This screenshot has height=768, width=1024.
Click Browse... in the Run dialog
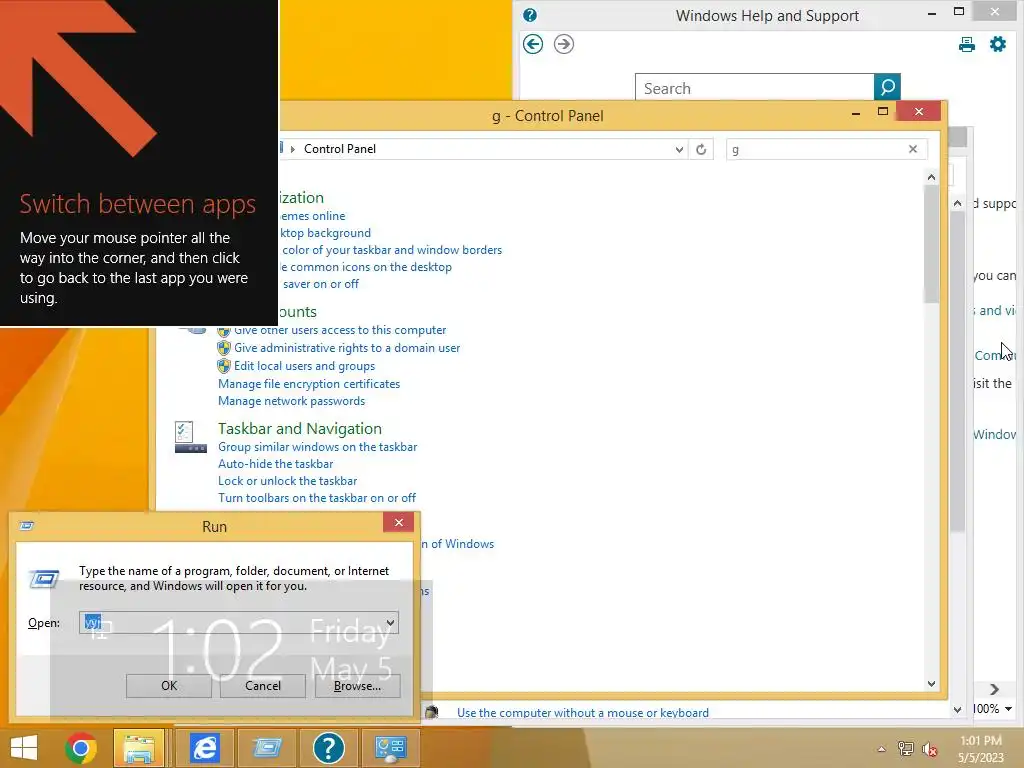click(357, 686)
